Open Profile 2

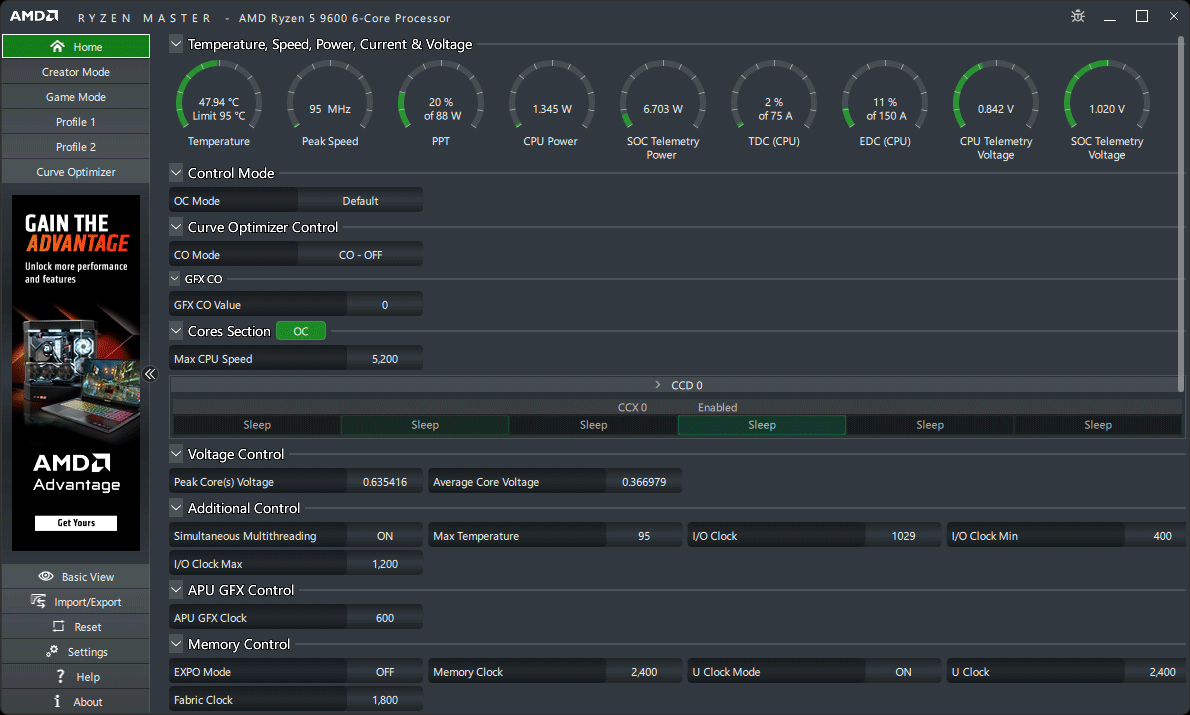tap(76, 146)
